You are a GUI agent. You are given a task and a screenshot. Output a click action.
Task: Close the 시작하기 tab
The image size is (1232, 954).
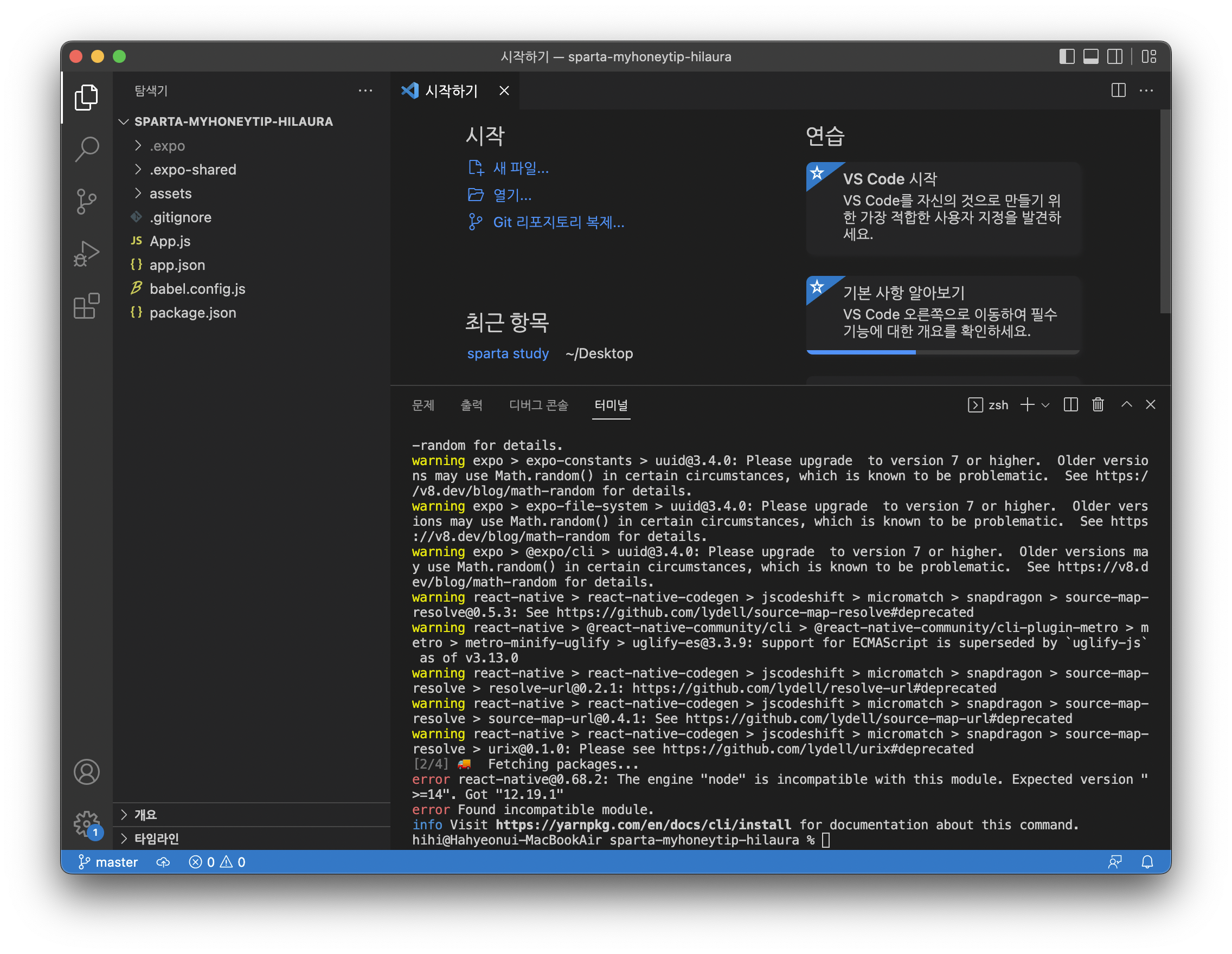coord(504,91)
